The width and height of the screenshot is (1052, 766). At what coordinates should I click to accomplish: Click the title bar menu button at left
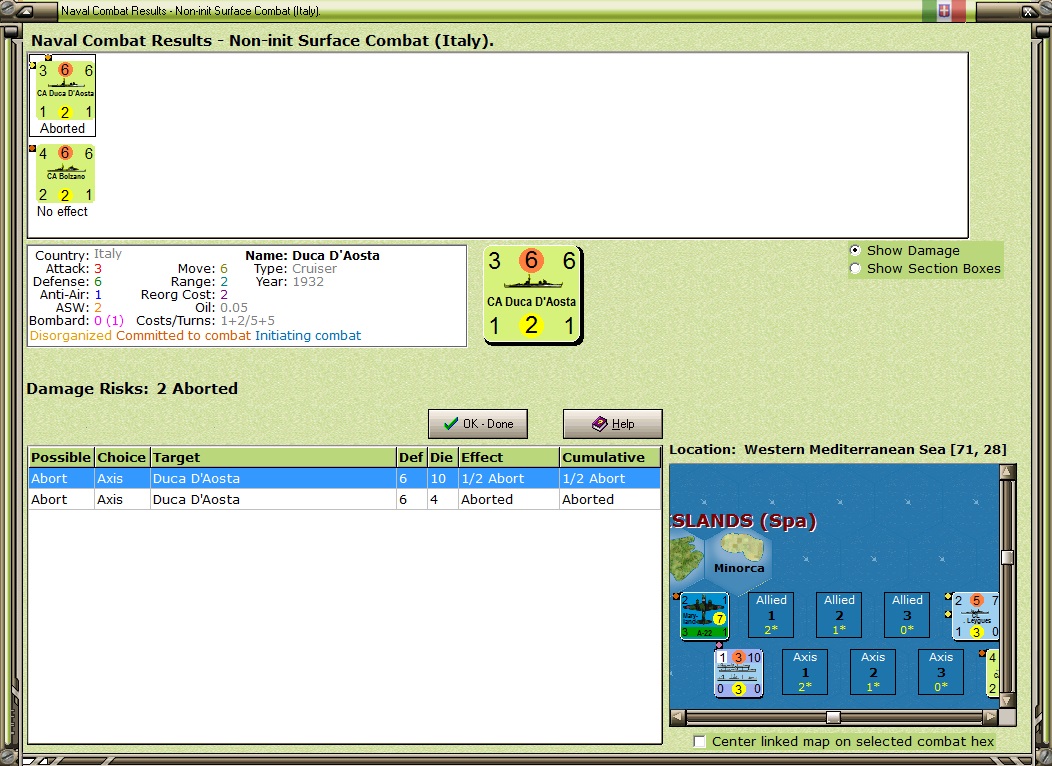point(27,11)
